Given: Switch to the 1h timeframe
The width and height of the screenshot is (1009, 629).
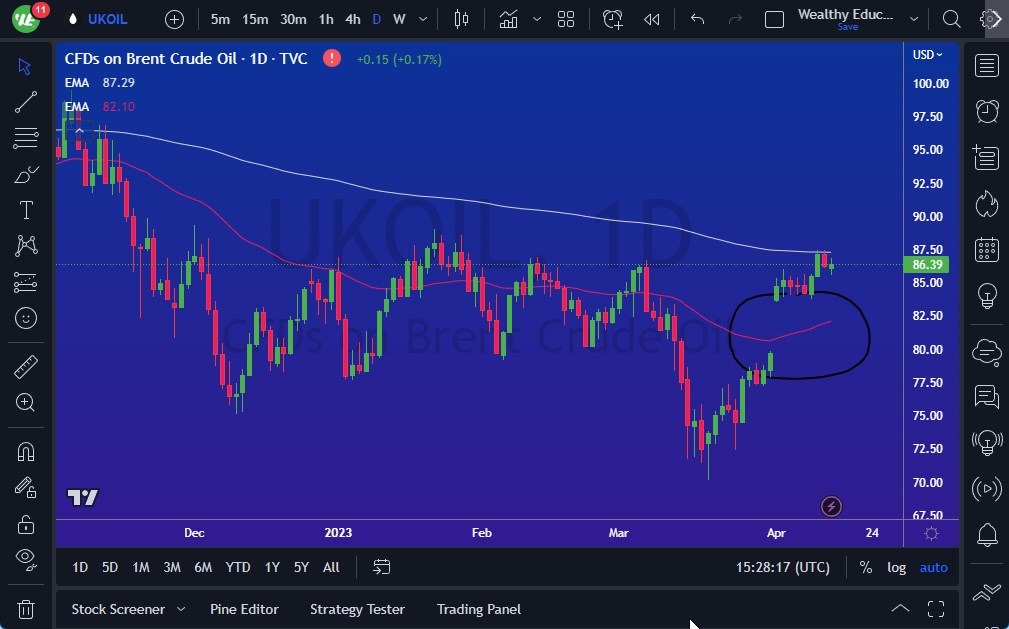Looking at the screenshot, I should pos(326,19).
